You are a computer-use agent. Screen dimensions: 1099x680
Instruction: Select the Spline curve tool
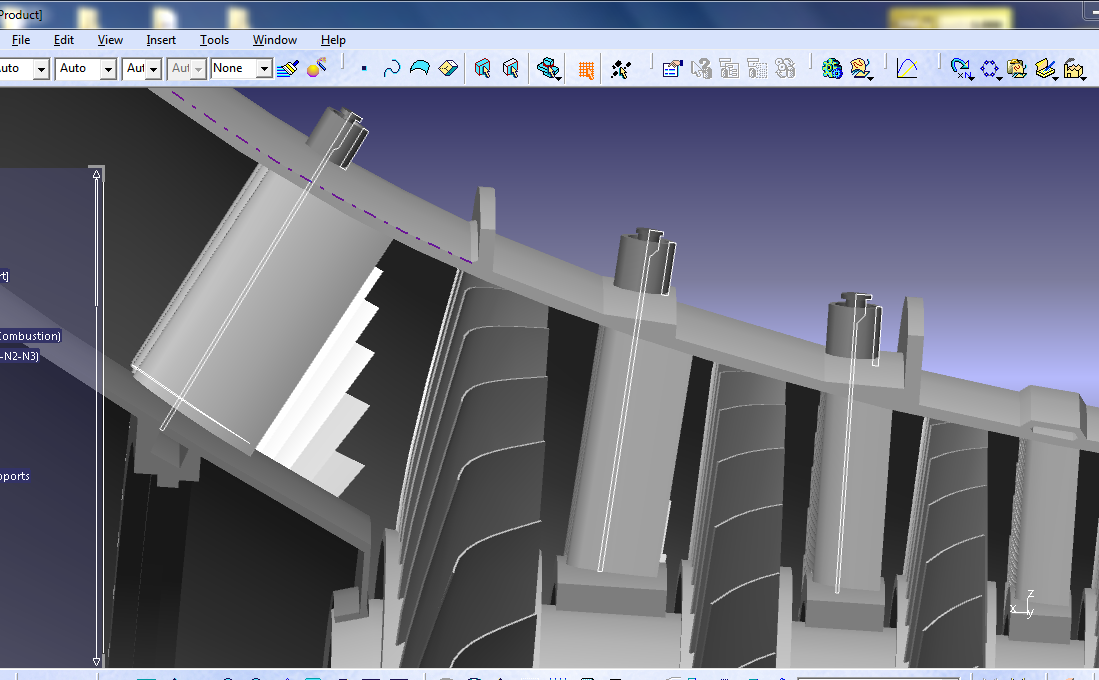pos(392,68)
